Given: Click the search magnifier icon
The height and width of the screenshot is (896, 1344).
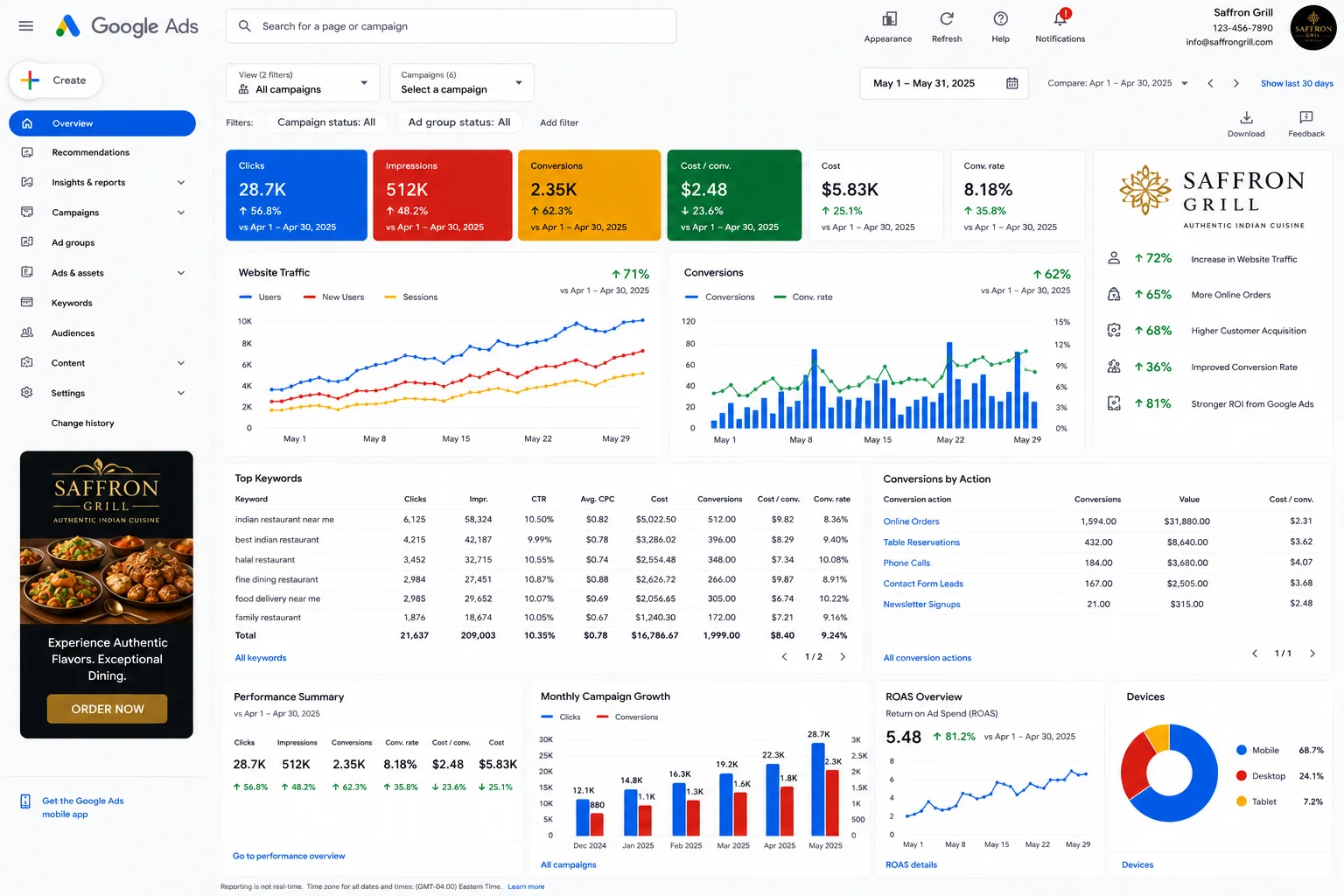Looking at the screenshot, I should (245, 26).
